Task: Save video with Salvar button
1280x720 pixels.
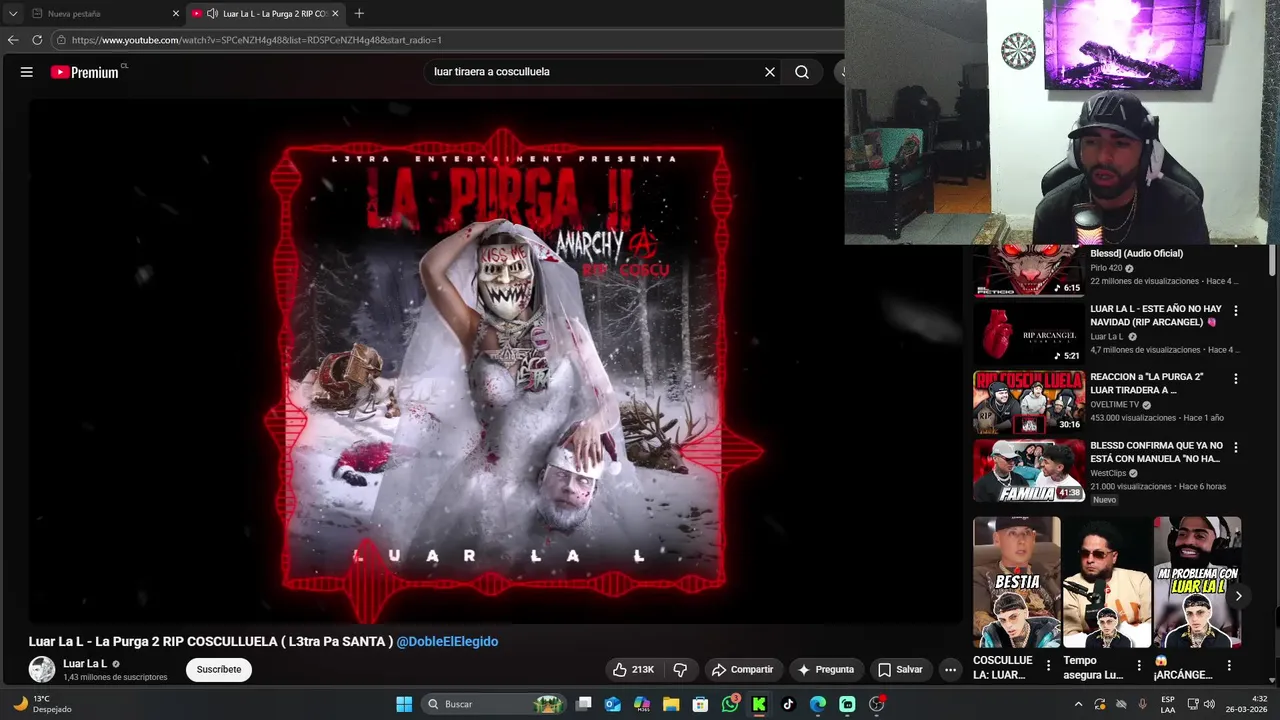Action: click(900, 669)
